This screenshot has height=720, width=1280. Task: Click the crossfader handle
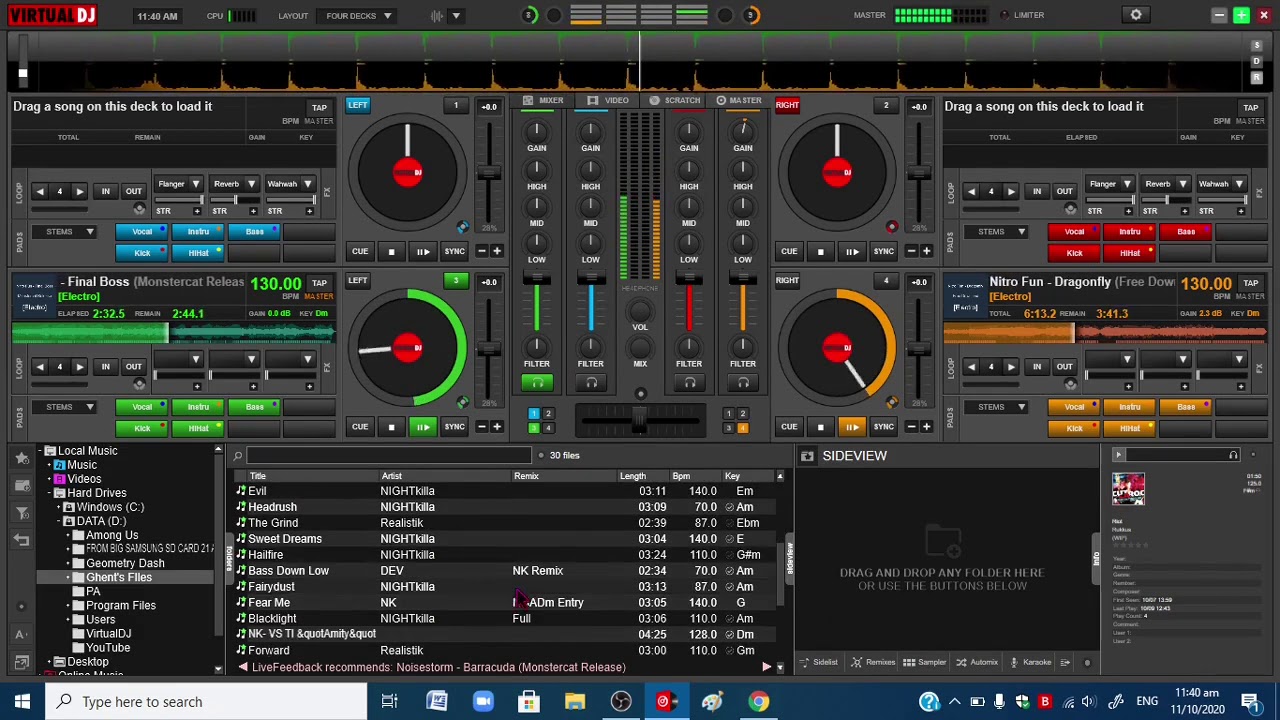[x=640, y=420]
